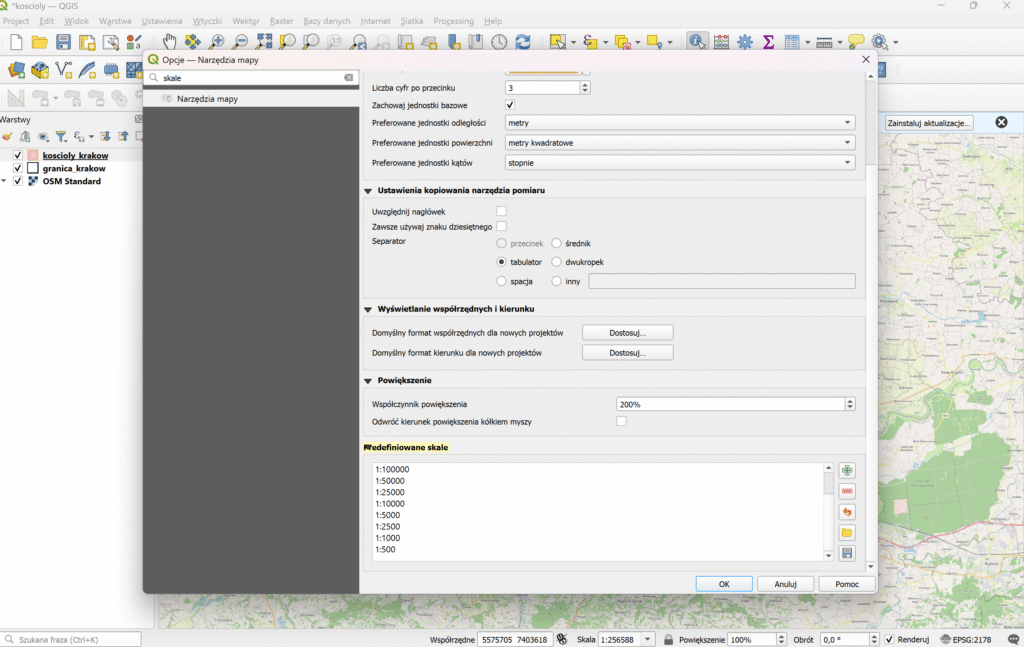The image size is (1024, 647).
Task: Click the skale search field in options
Action: tap(250, 78)
